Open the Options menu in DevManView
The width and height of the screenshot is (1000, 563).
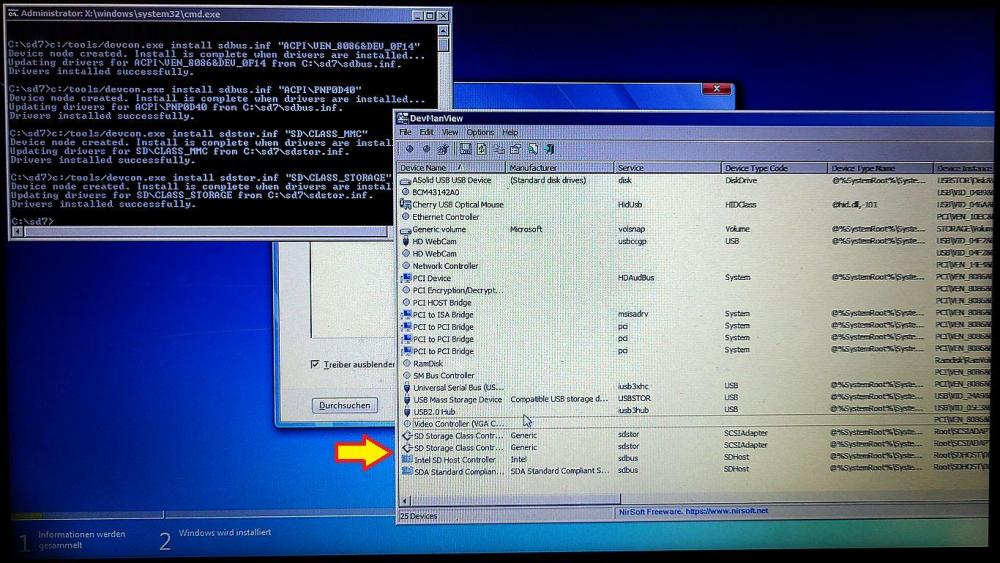point(480,132)
